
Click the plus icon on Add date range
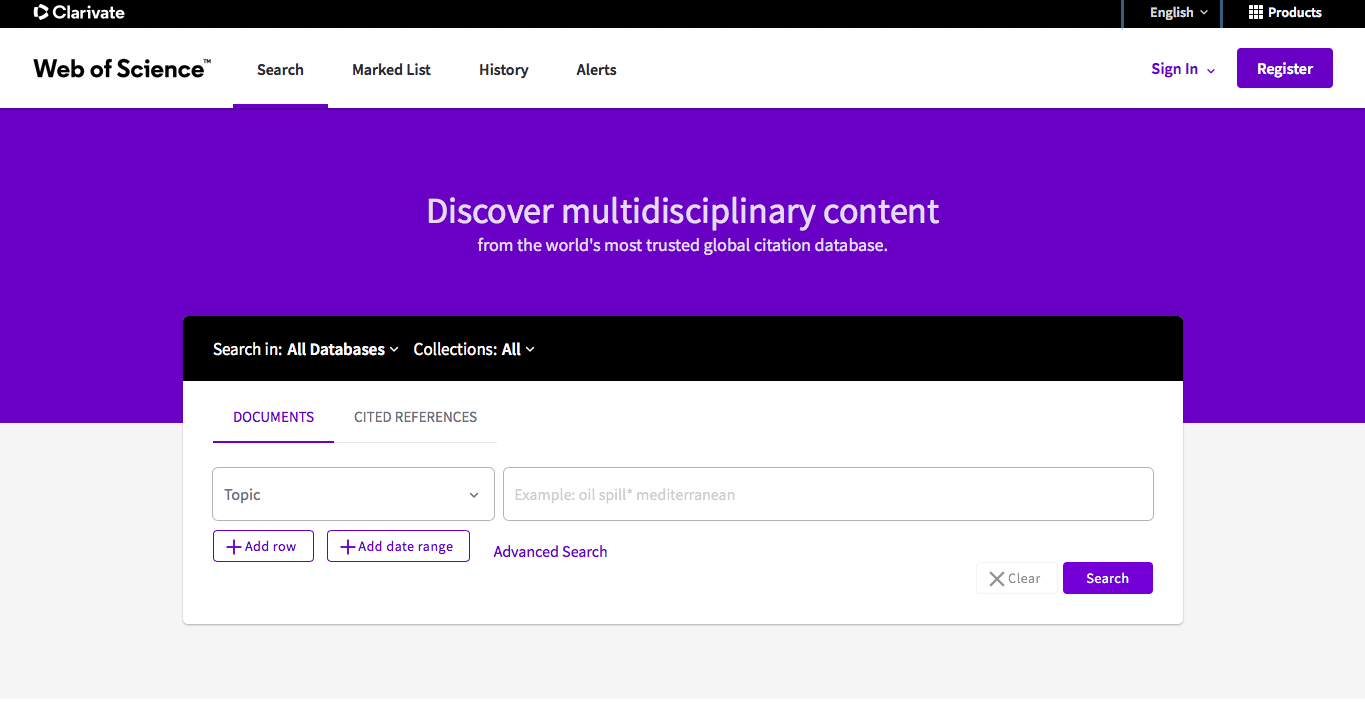[348, 547]
